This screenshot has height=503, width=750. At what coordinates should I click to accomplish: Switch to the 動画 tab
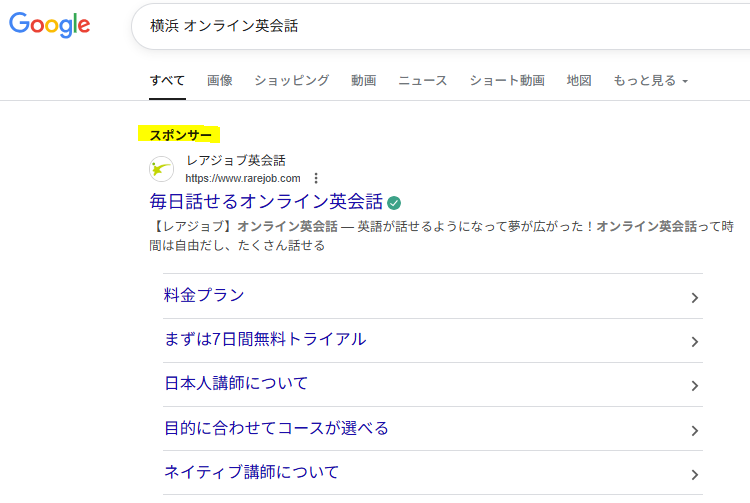pyautogui.click(x=364, y=81)
